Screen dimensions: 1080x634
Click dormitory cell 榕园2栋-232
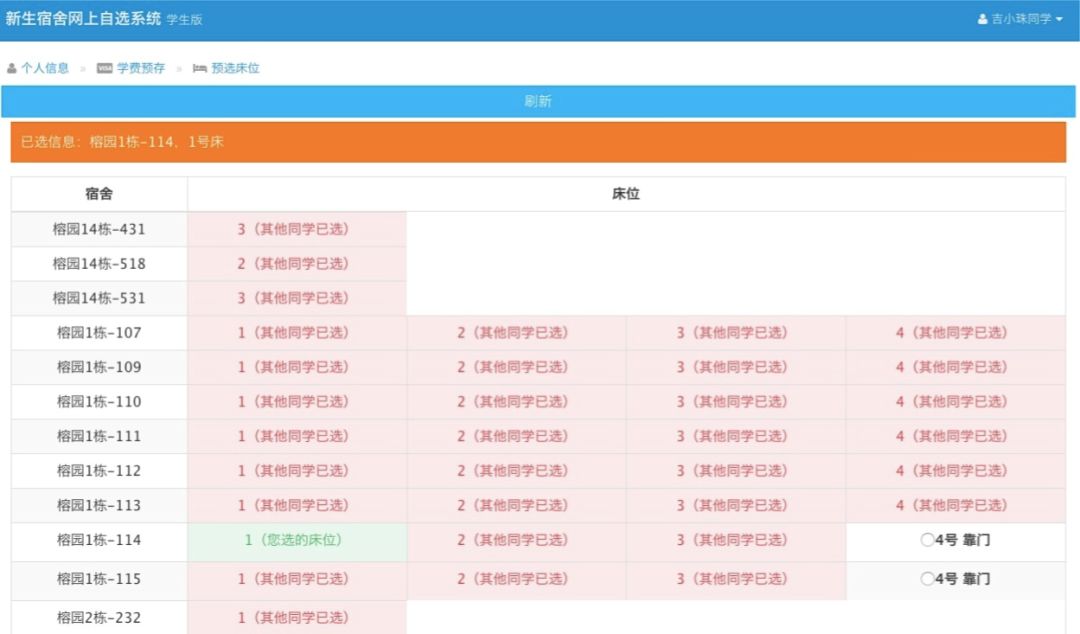[x=99, y=617]
